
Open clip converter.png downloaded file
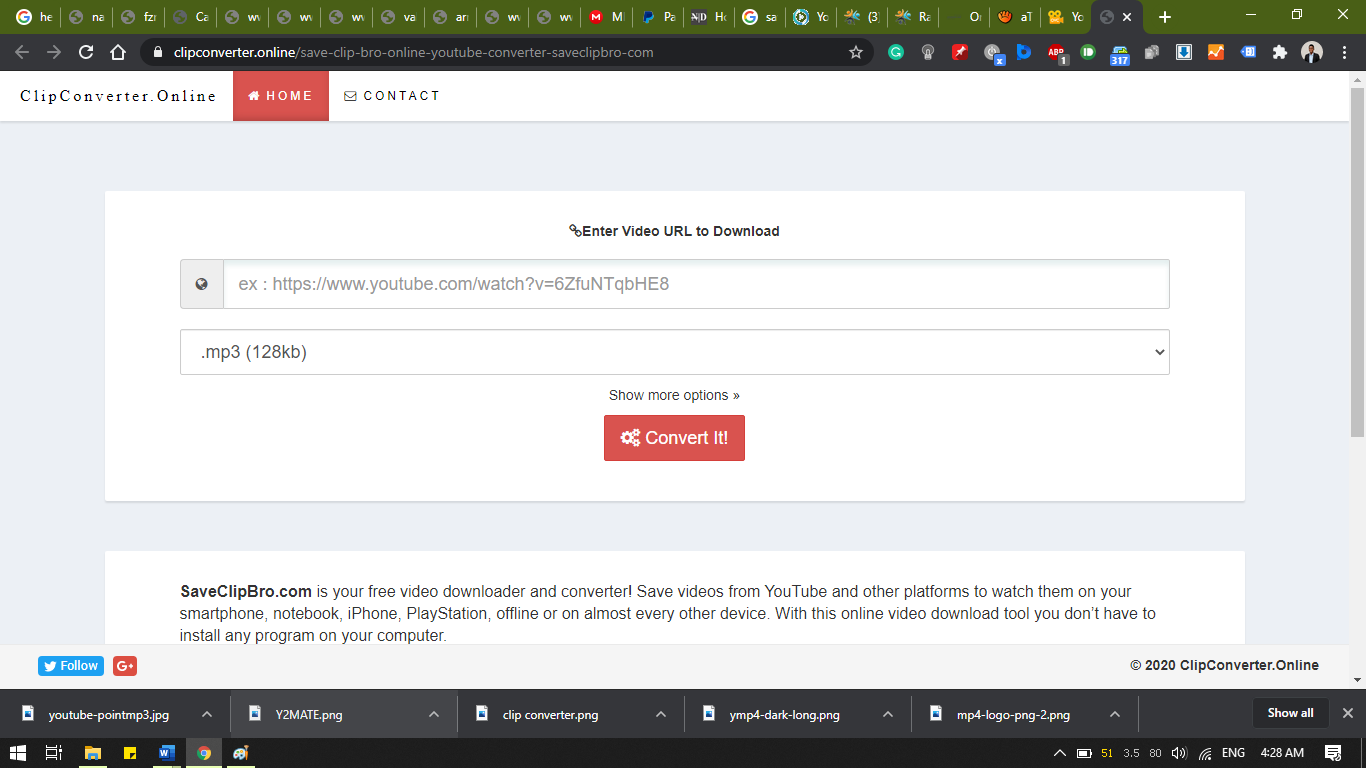[x=550, y=714]
